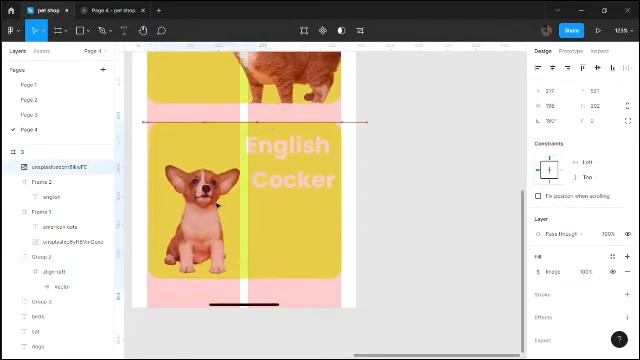The width and height of the screenshot is (640, 360).
Task: Open zoom level dropdown
Action: [x=624, y=31]
